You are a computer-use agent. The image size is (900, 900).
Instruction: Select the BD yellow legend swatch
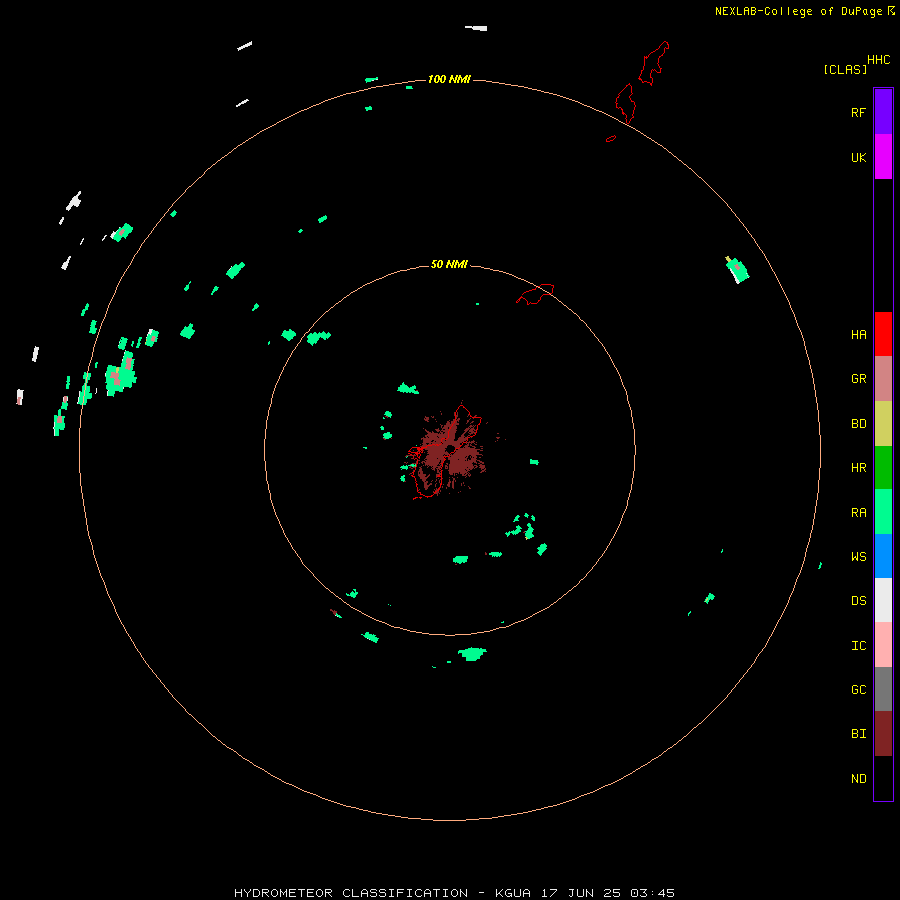point(883,423)
